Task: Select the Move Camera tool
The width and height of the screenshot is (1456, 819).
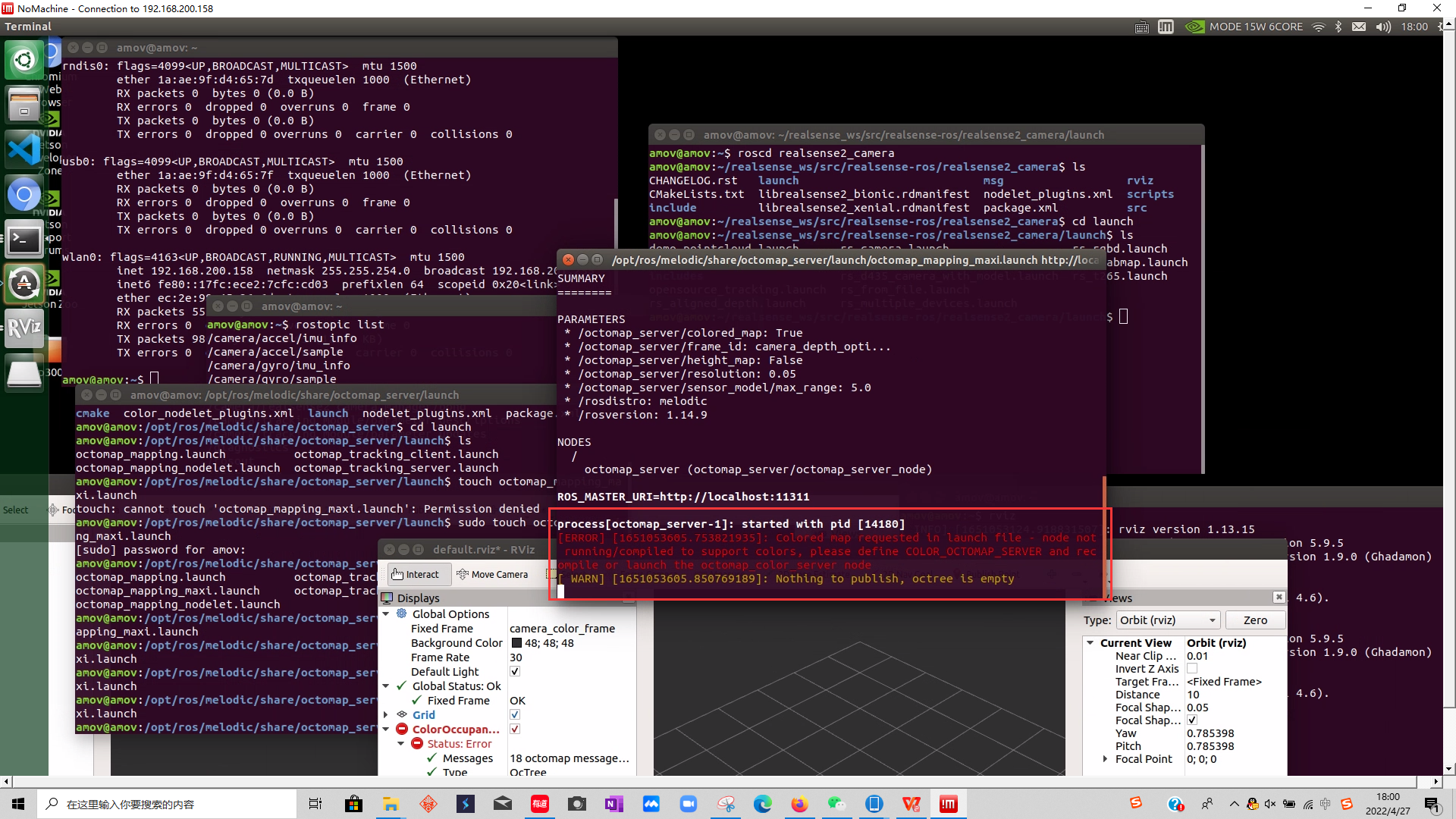Action: 492,574
